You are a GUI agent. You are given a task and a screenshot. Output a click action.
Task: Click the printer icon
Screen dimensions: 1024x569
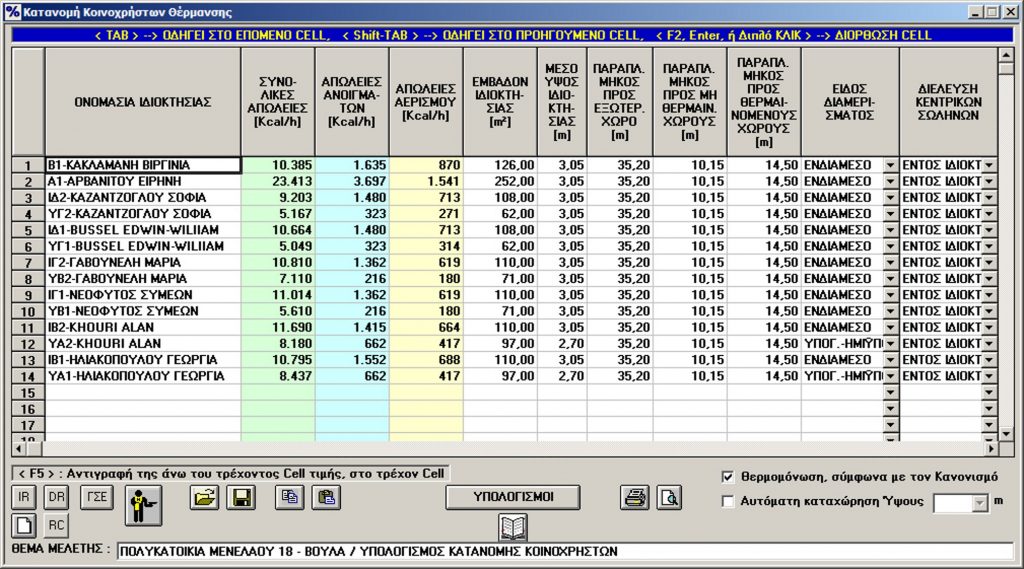(635, 497)
